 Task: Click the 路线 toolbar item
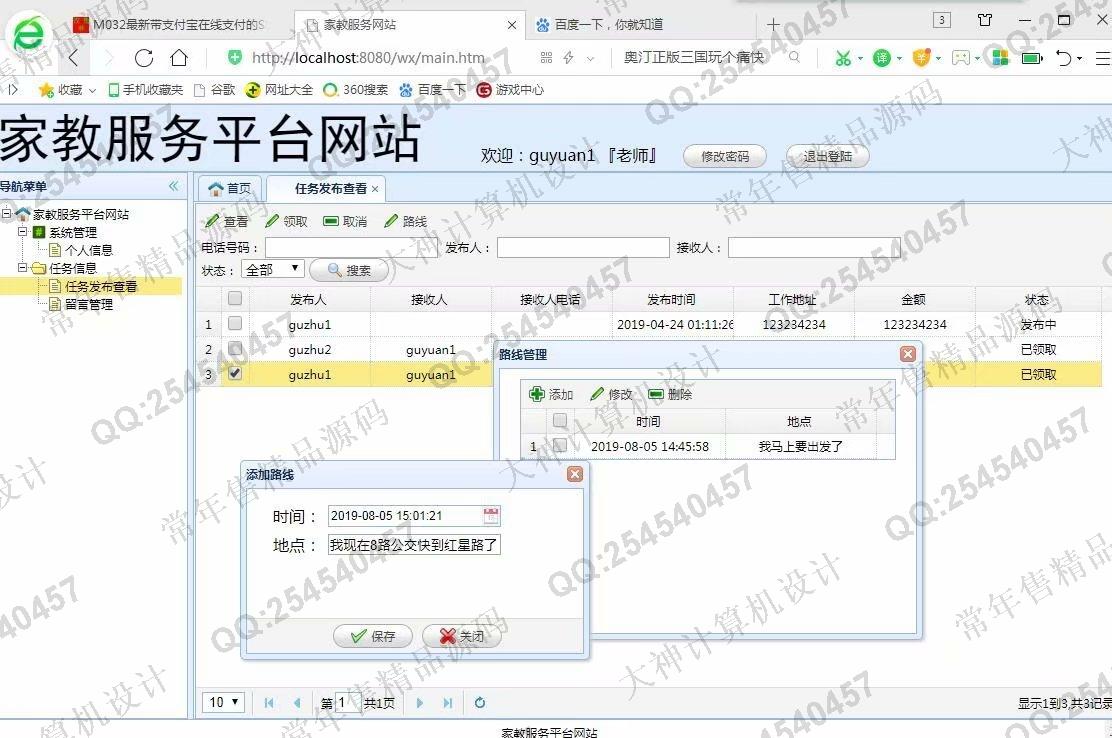tap(405, 221)
